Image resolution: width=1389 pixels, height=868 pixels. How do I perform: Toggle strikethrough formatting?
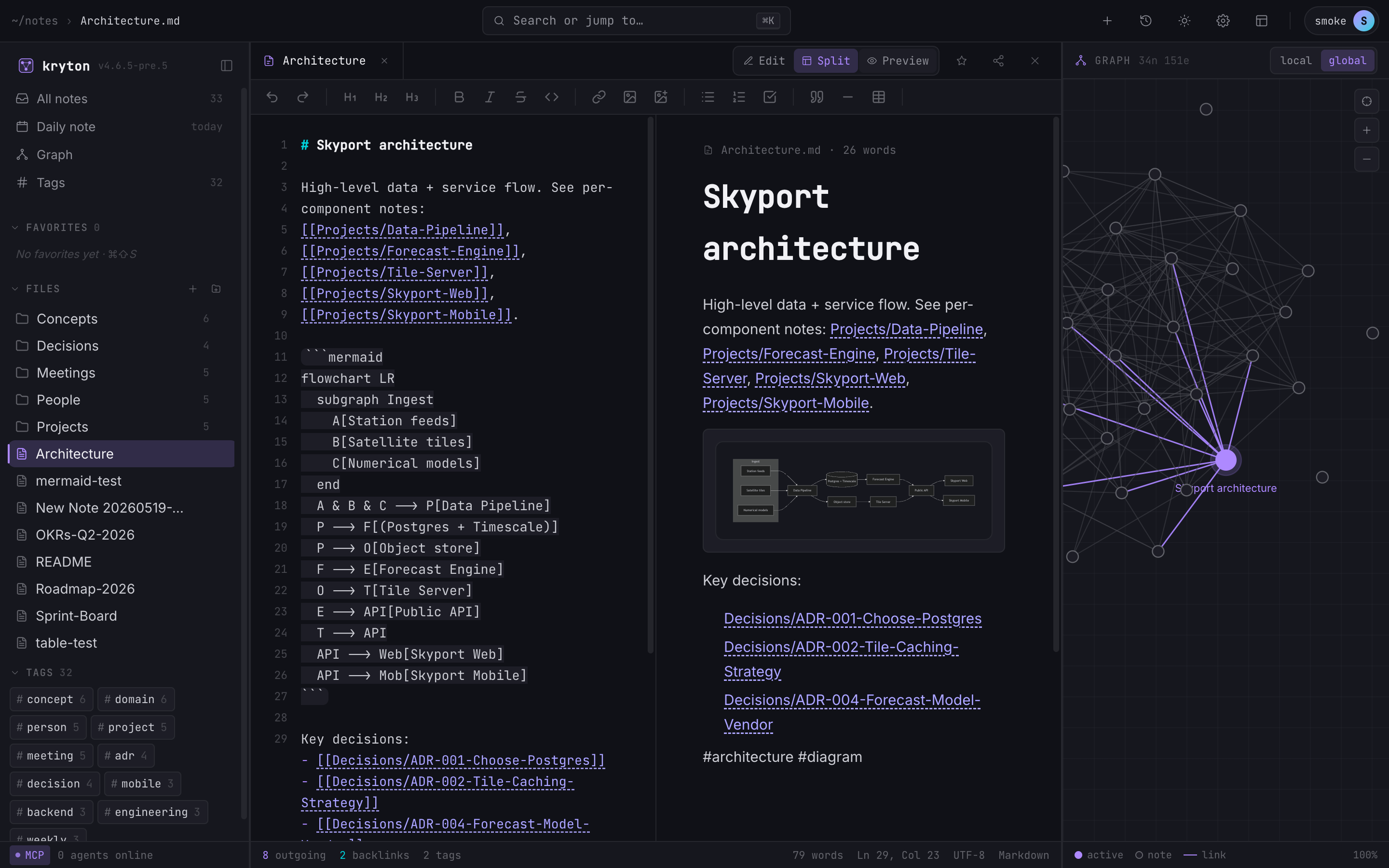click(520, 97)
